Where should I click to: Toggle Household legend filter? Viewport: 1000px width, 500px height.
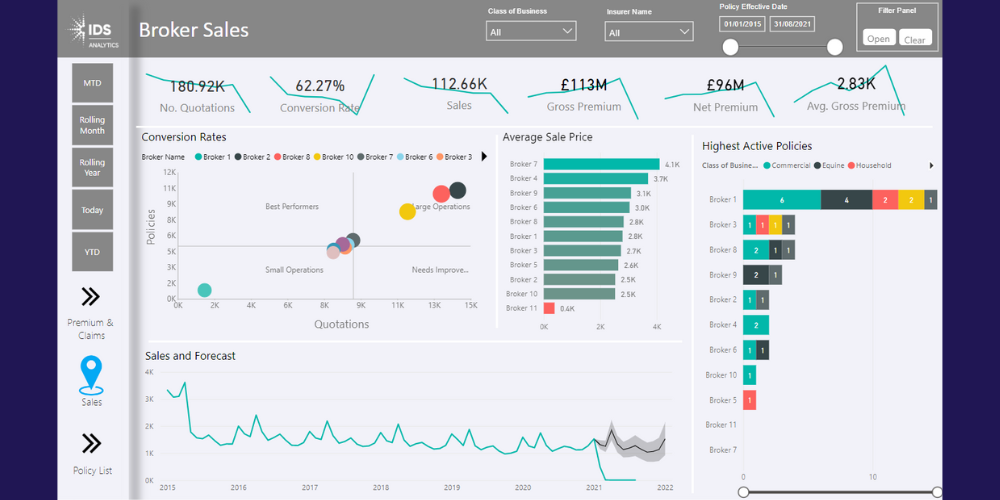point(873,166)
